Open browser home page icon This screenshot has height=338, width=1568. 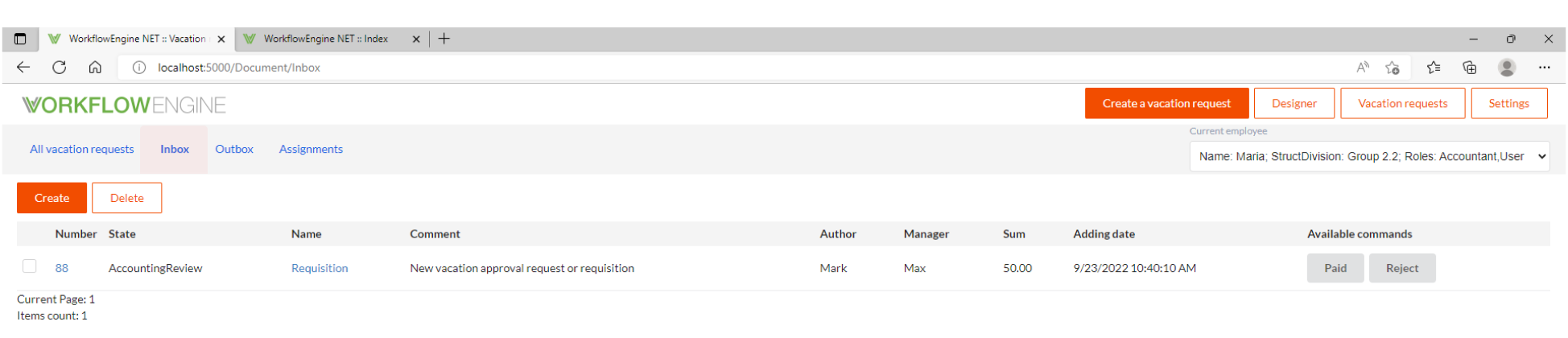95,68
